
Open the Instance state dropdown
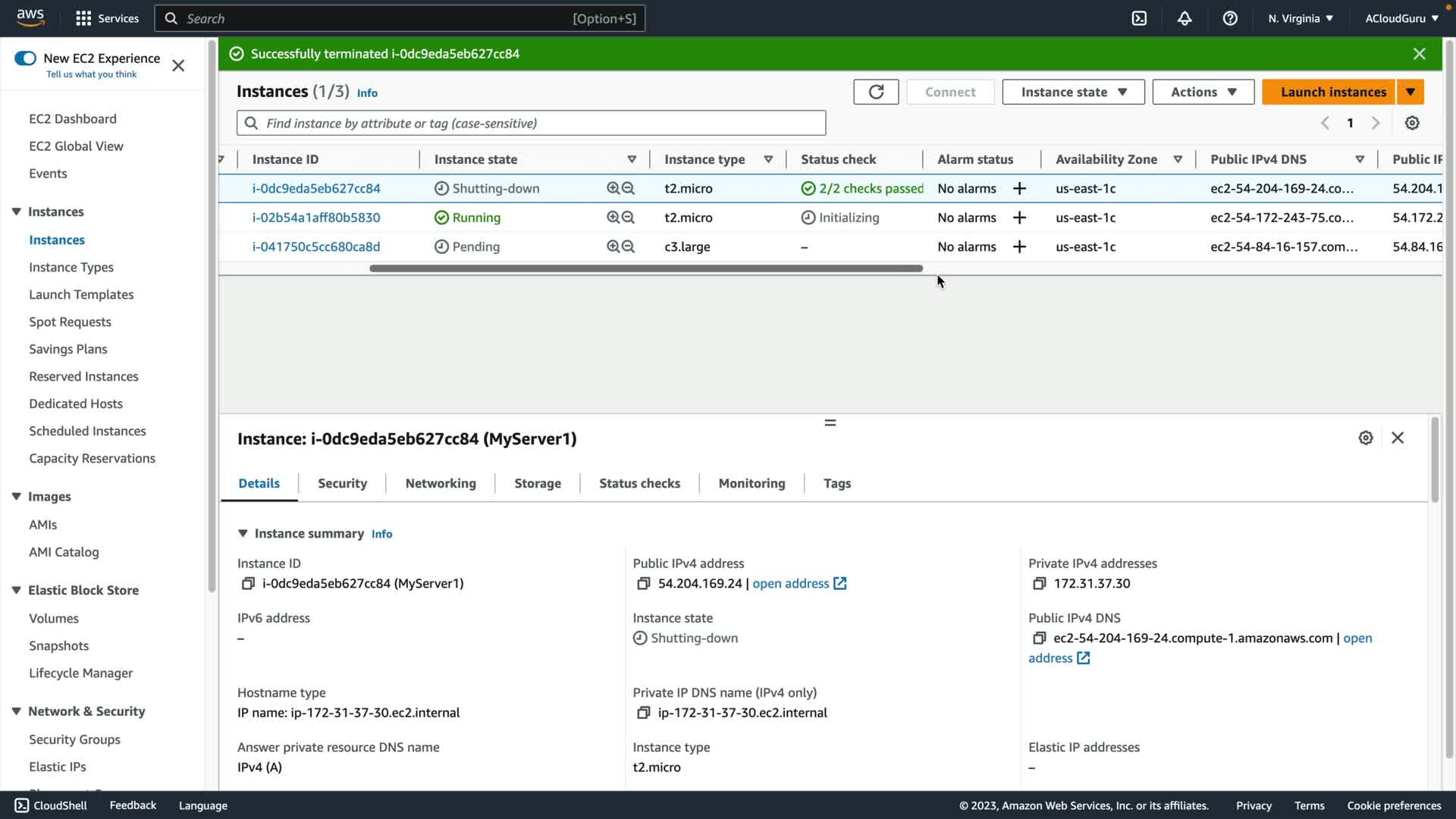(x=1073, y=92)
